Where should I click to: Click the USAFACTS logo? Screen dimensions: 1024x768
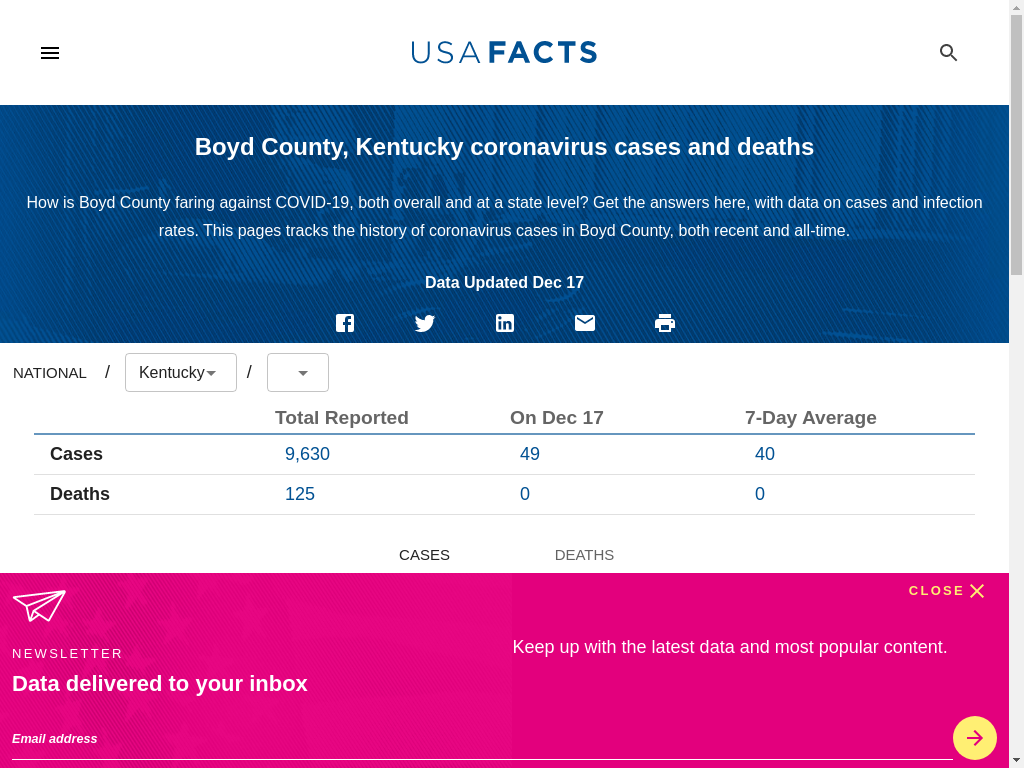point(504,53)
